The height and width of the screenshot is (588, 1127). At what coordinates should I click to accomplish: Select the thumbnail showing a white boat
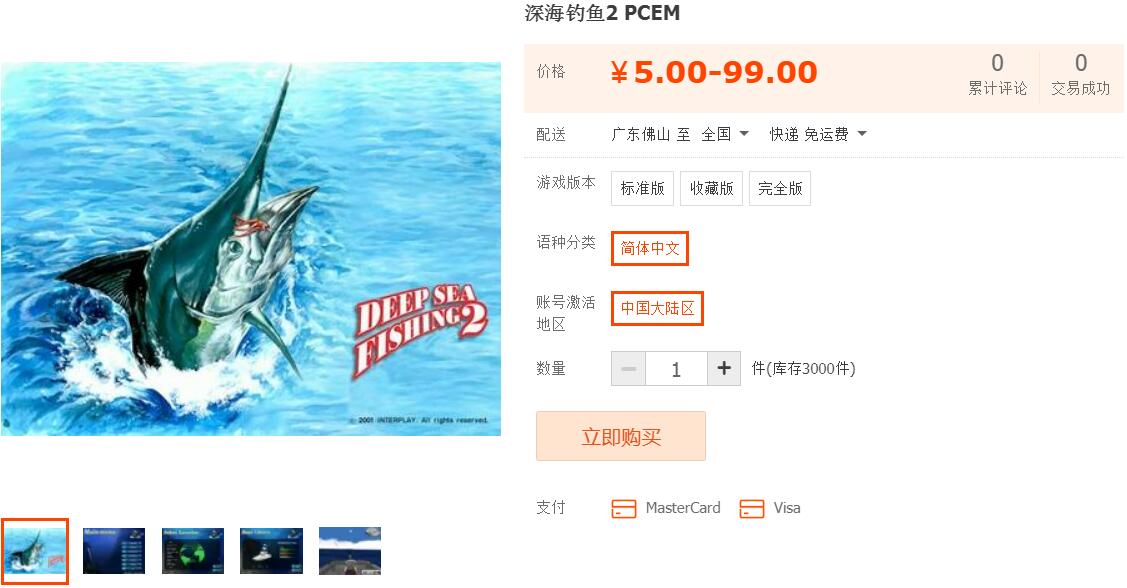pos(271,551)
